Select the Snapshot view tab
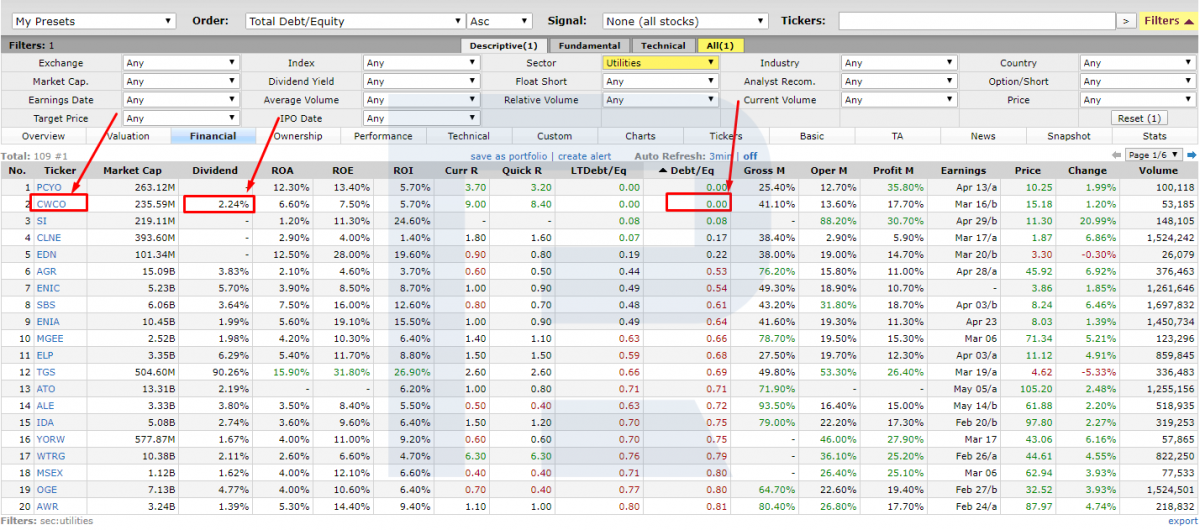The image size is (1200, 530). [x=1069, y=136]
